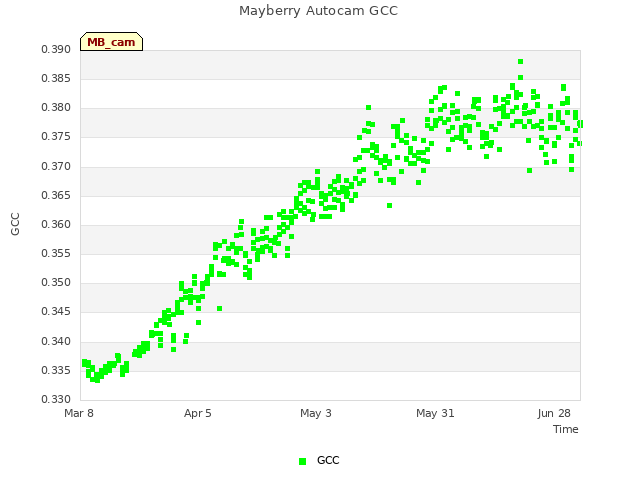Viewport: 640px width, 480px height.
Task: Click the vertical GCC axis title
Action: (15, 224)
